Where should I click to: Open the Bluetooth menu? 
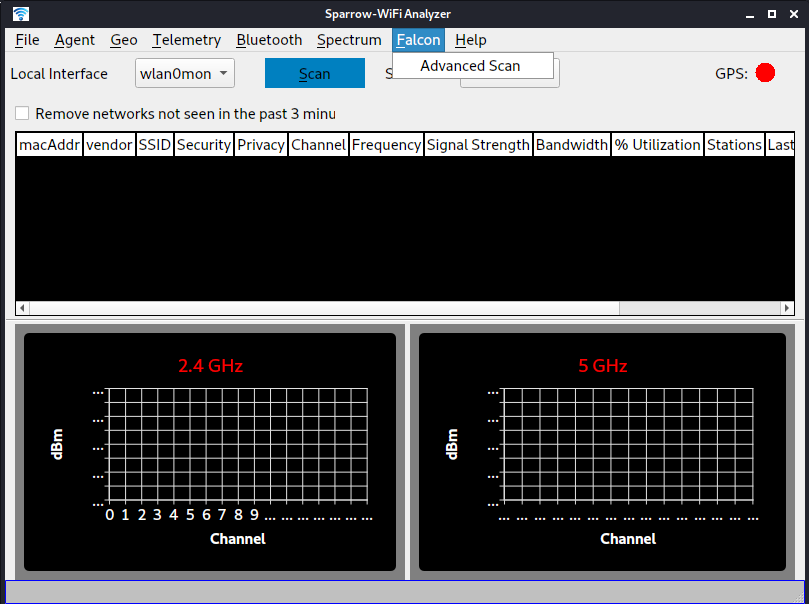pos(269,40)
